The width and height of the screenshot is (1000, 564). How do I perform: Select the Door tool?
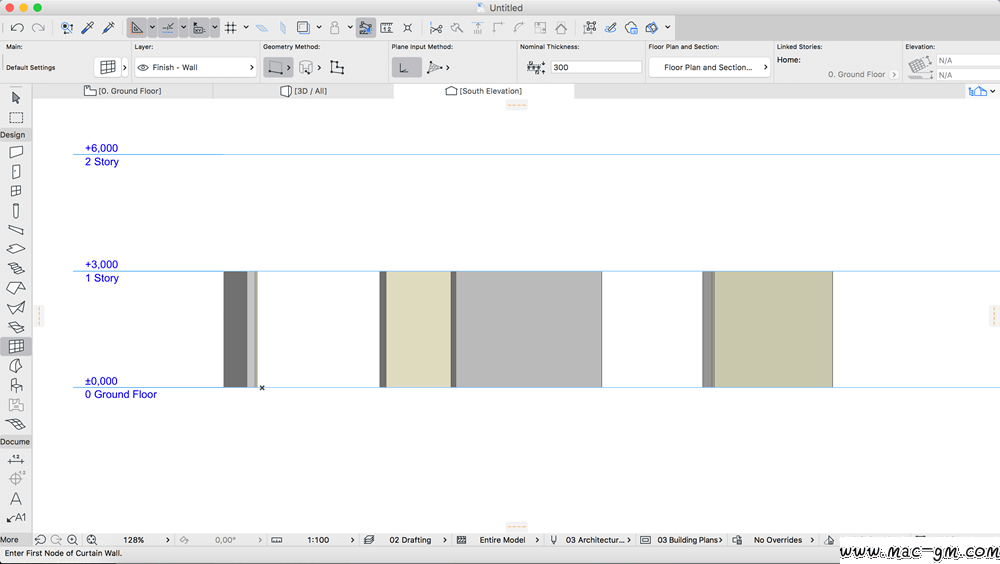[x=16, y=172]
